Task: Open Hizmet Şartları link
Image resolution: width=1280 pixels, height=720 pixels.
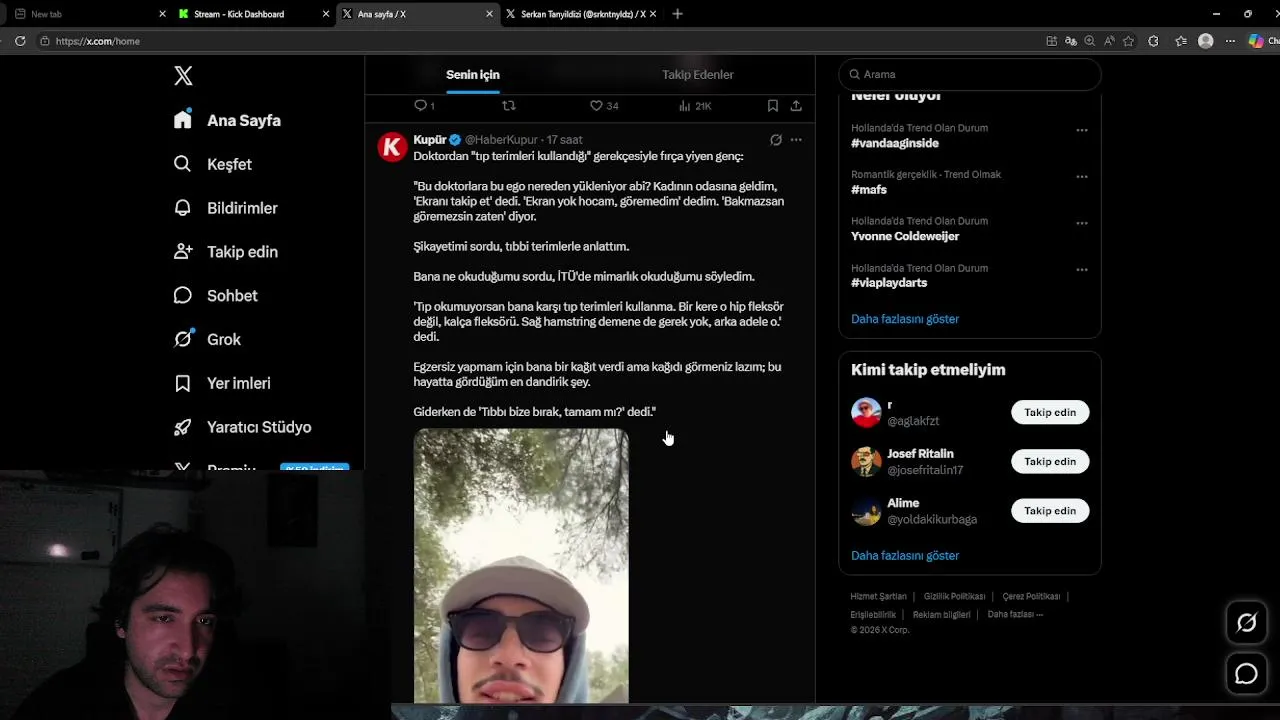Action: (x=878, y=597)
